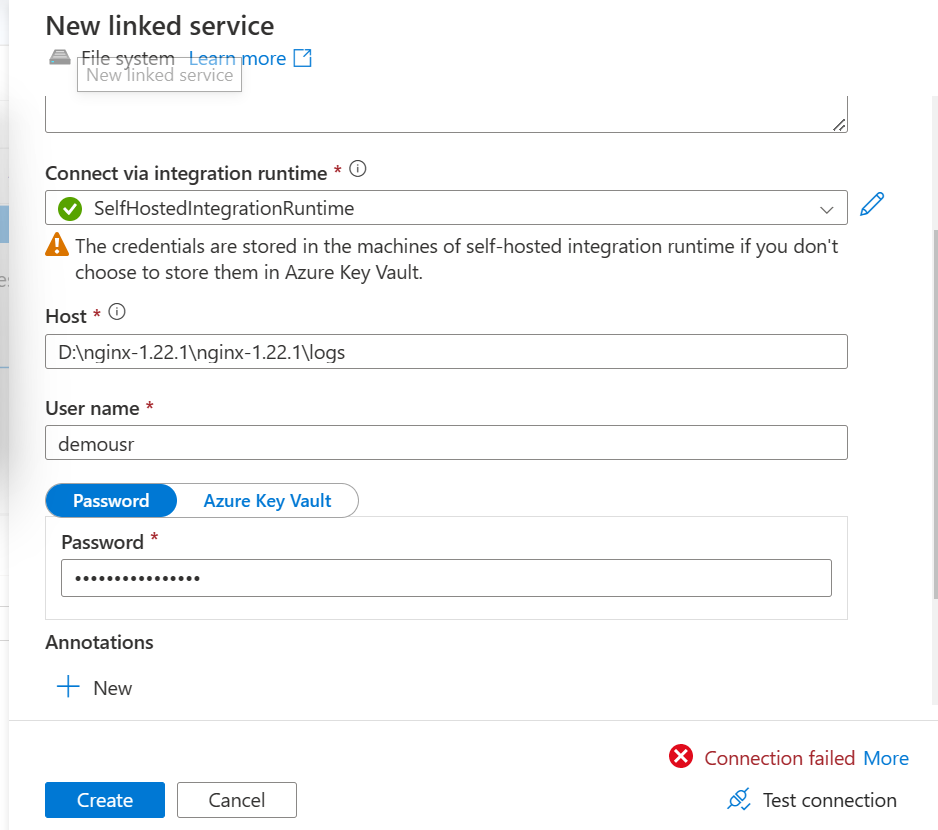This screenshot has width=938, height=830.
Task: Click More next to Connection failed
Action: (886, 758)
